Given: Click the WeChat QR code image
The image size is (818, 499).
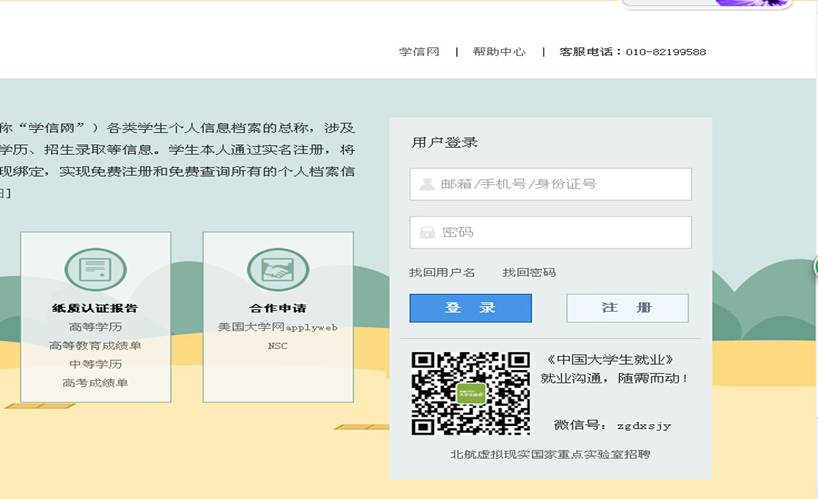Looking at the screenshot, I should click(470, 393).
